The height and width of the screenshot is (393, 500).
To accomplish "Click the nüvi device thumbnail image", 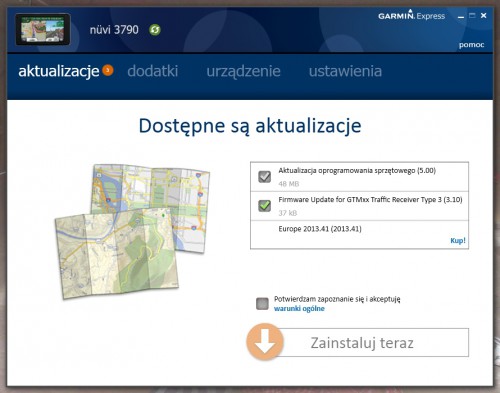I will click(x=43, y=29).
